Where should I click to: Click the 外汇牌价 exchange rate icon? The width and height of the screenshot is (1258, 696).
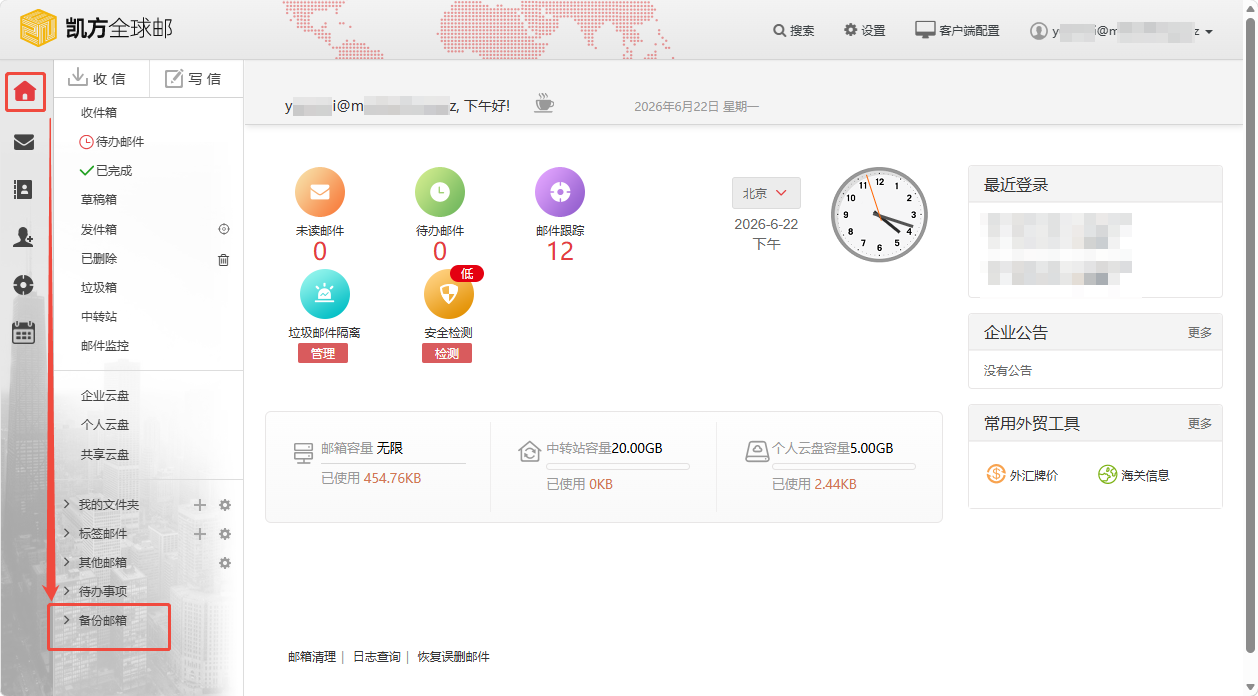point(996,474)
